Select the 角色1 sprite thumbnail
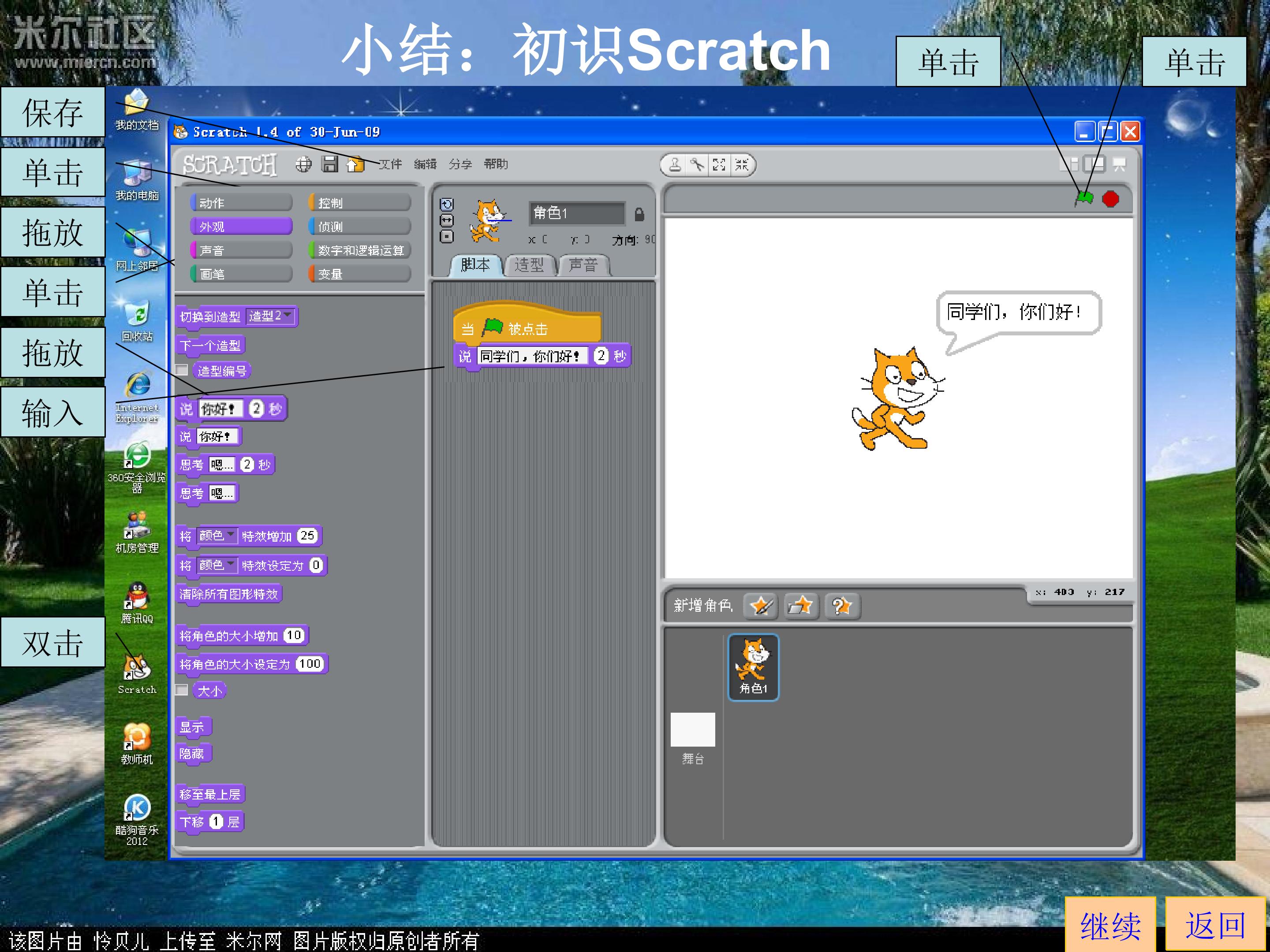The width and height of the screenshot is (1270, 952). tap(753, 667)
